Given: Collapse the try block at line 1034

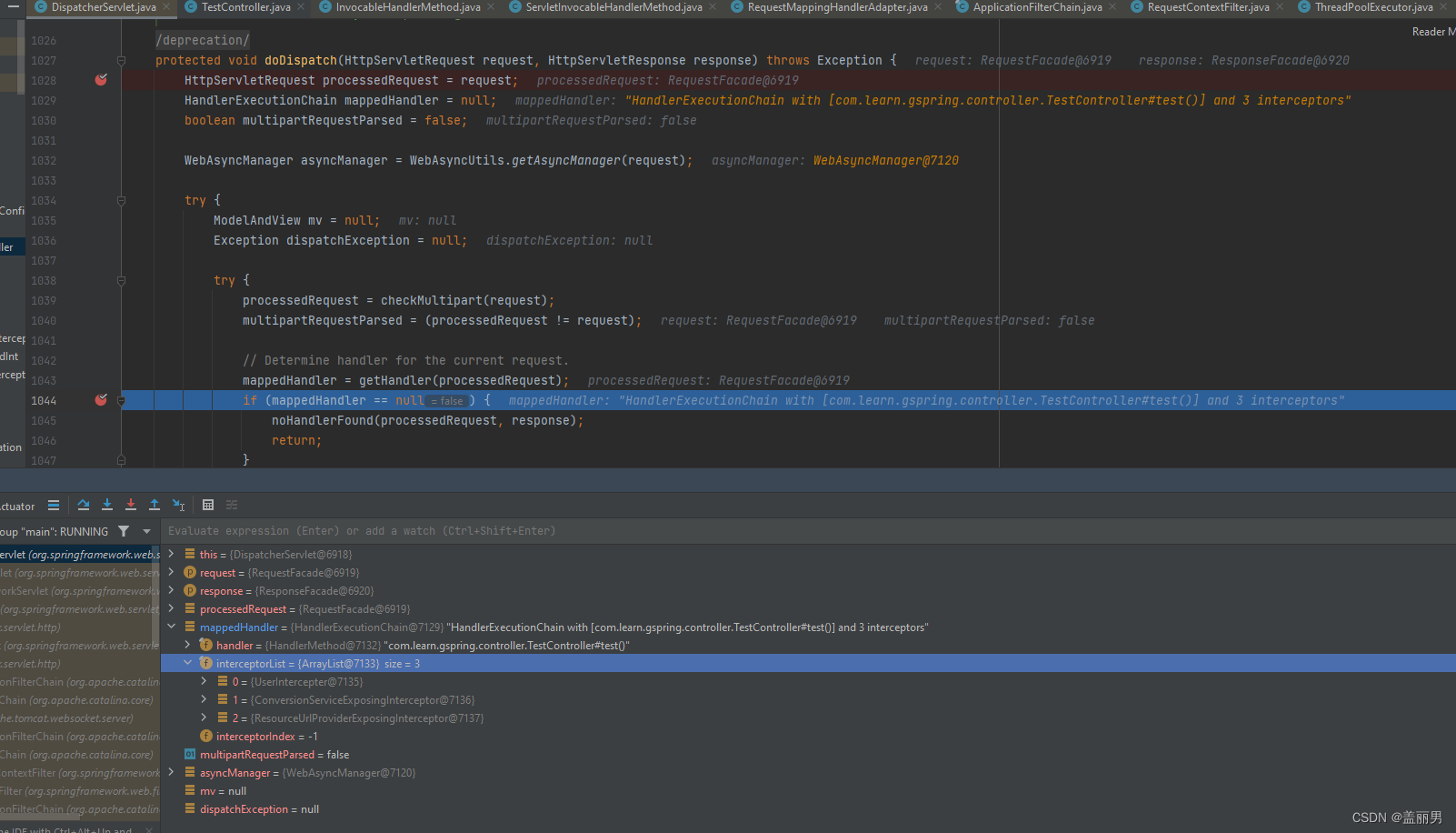Looking at the screenshot, I should pos(121,201).
